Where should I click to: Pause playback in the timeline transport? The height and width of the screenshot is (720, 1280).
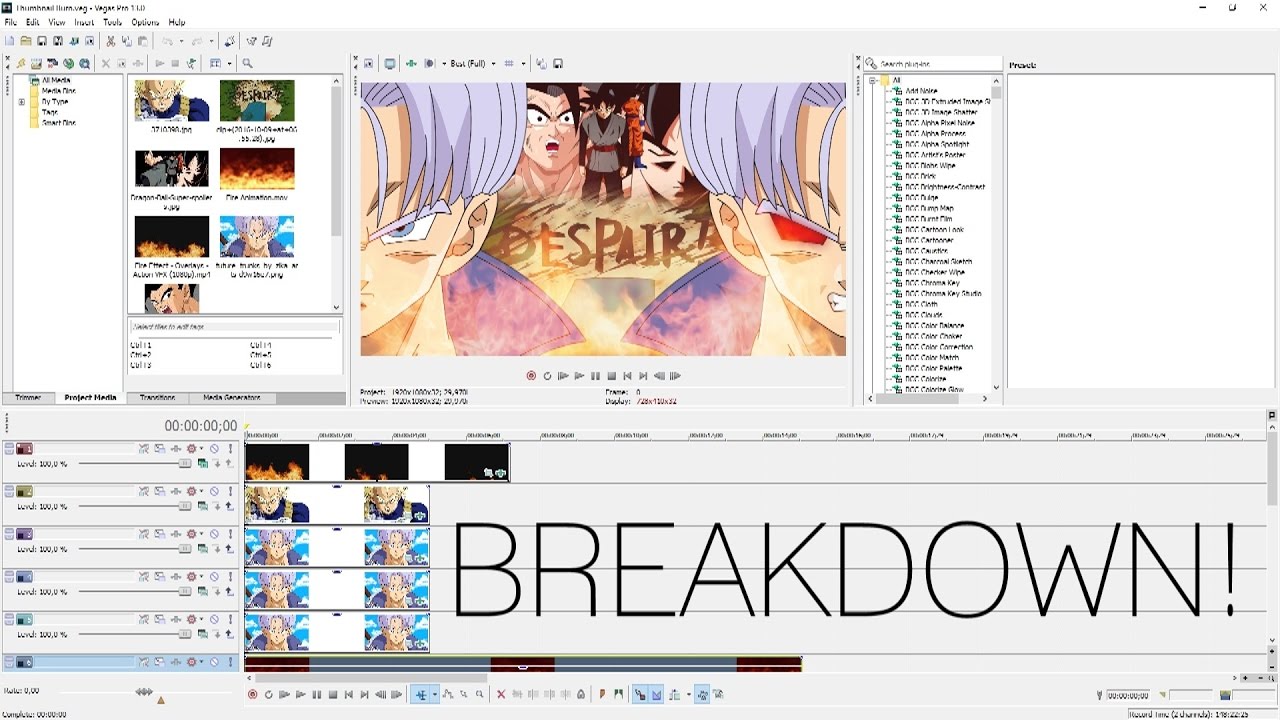317,694
